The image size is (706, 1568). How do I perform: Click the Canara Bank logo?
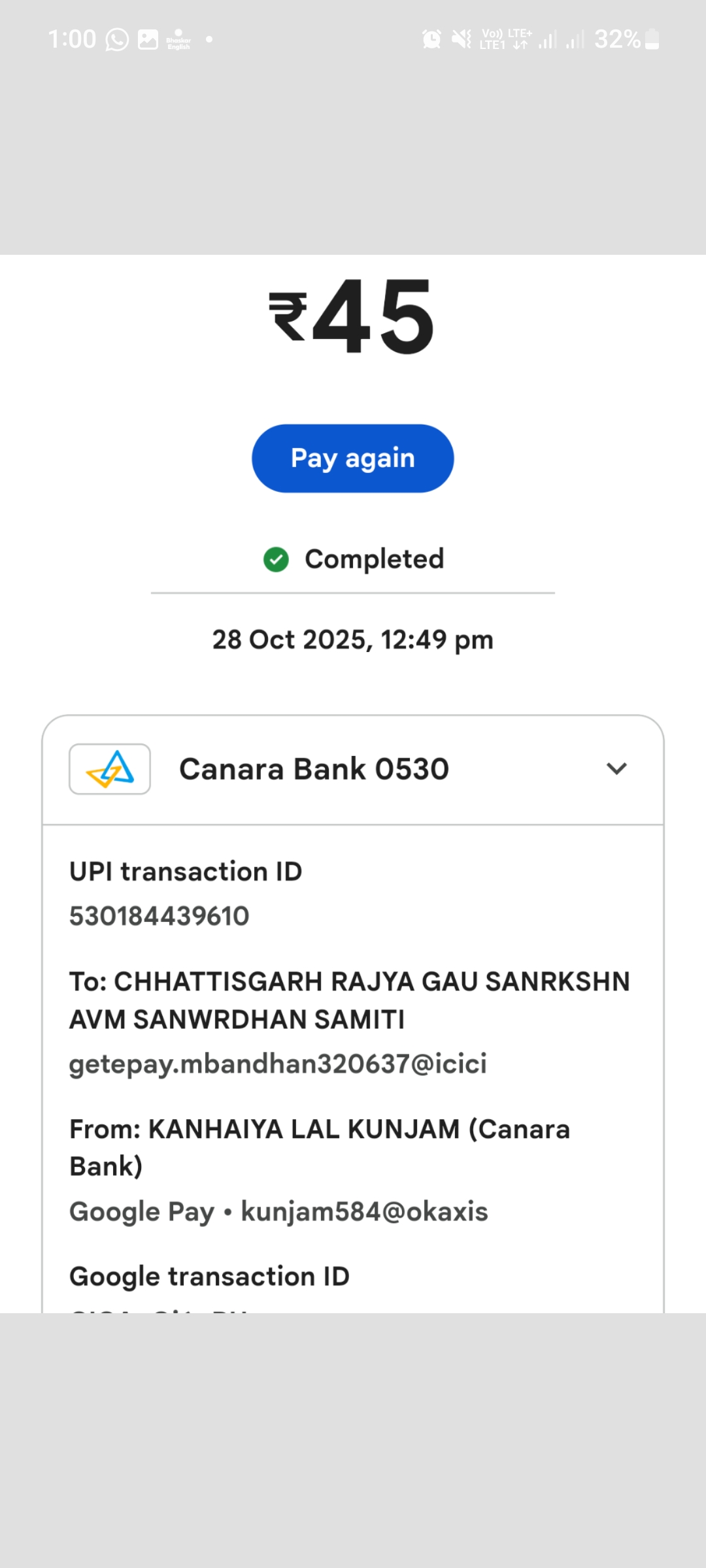110,769
